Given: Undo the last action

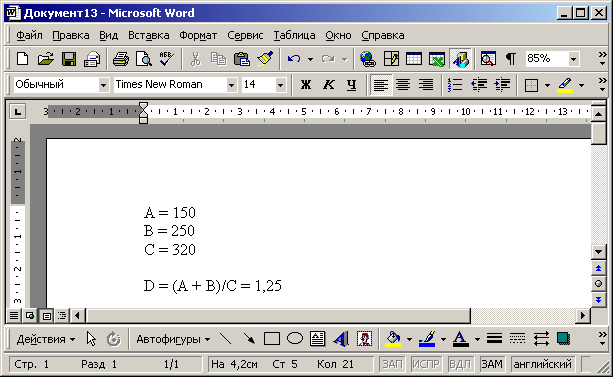Looking at the screenshot, I should pyautogui.click(x=294, y=59).
